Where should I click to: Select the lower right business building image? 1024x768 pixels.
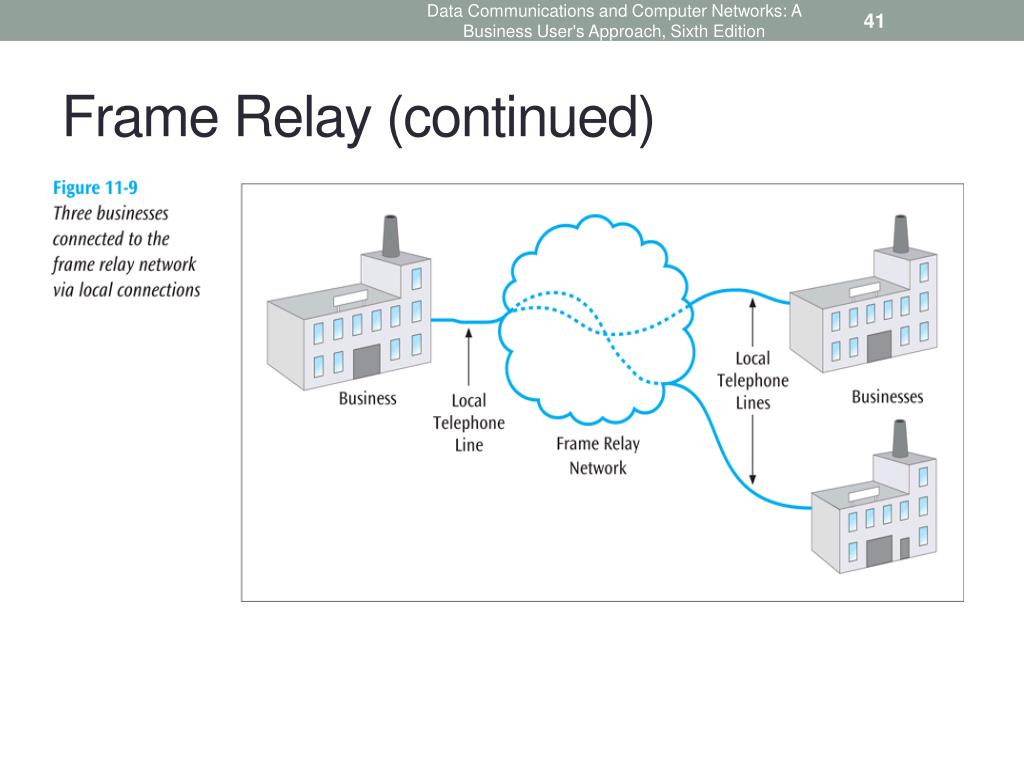coord(874,497)
